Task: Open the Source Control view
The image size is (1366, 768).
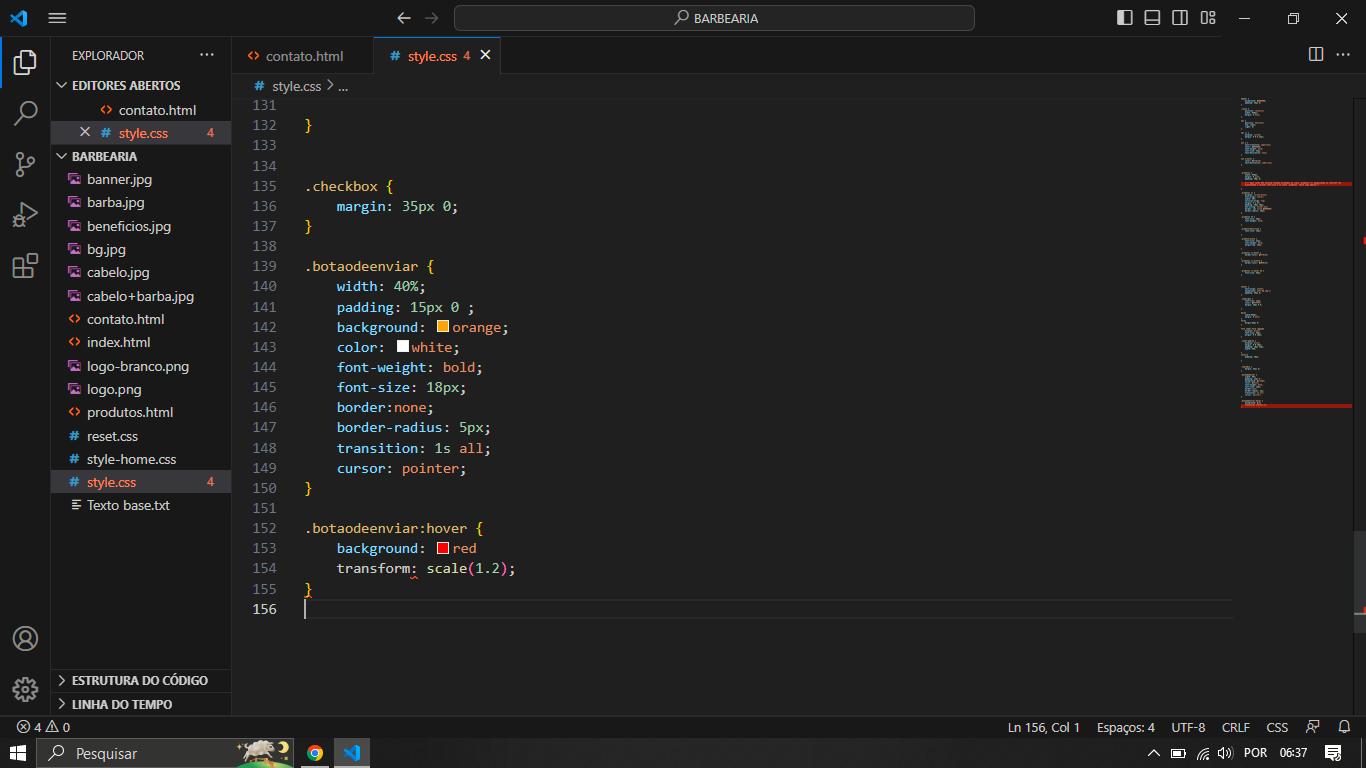Action: point(25,165)
